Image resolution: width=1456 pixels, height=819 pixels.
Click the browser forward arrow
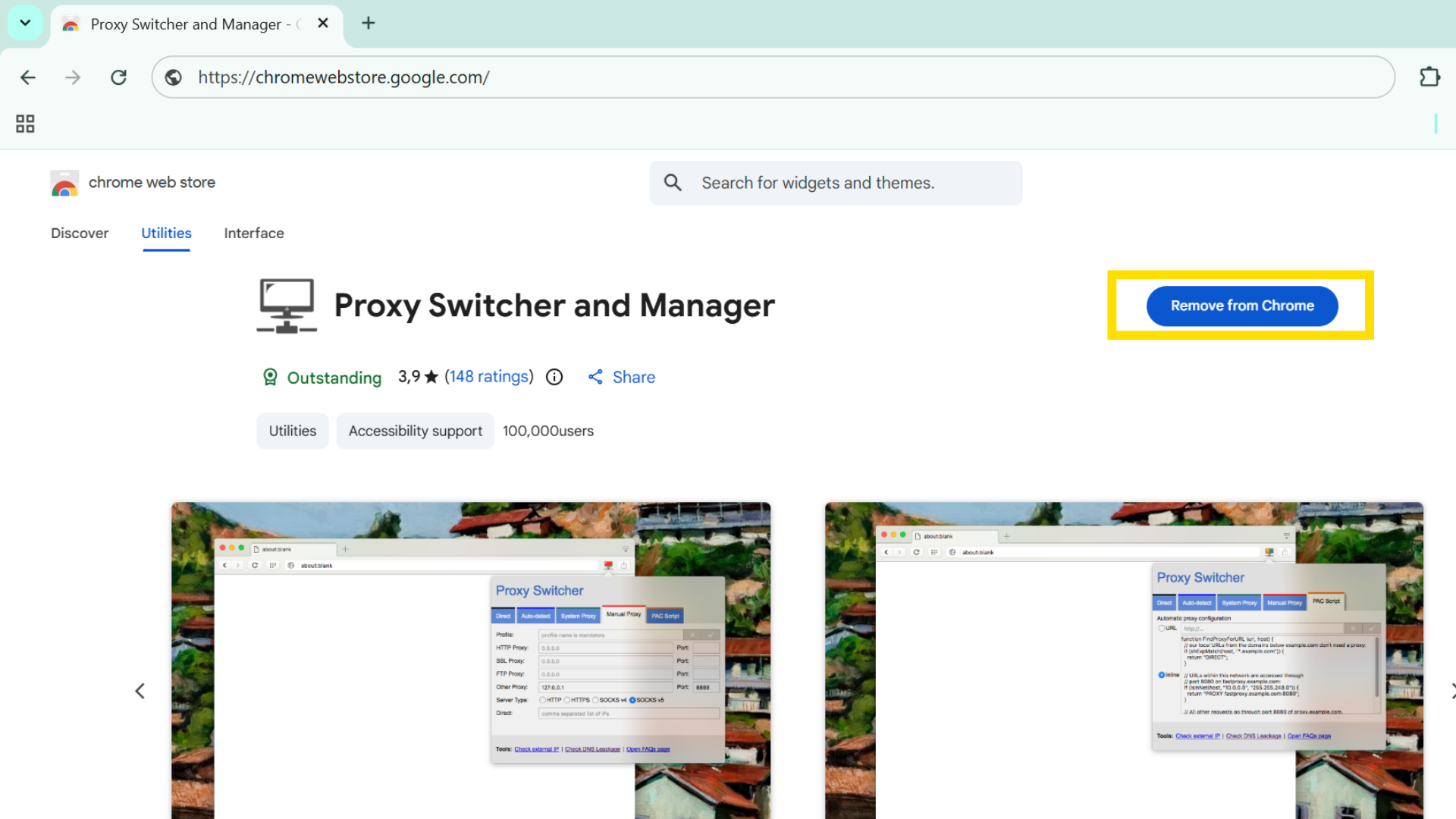click(x=73, y=77)
